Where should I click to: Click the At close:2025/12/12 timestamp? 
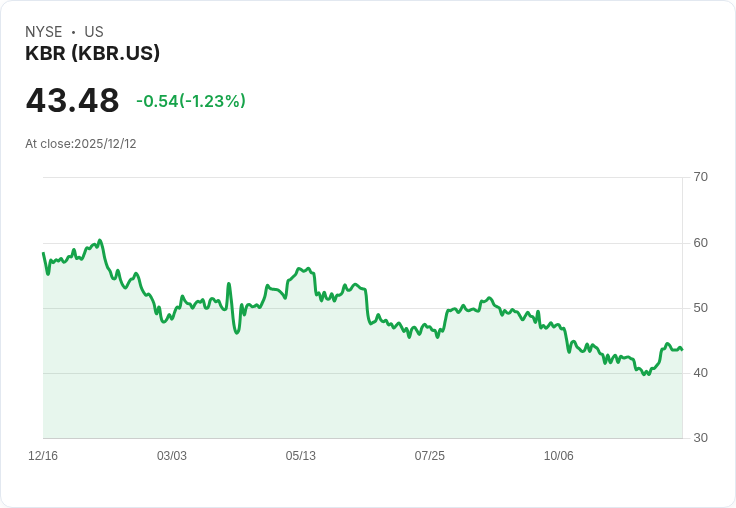pos(81,144)
